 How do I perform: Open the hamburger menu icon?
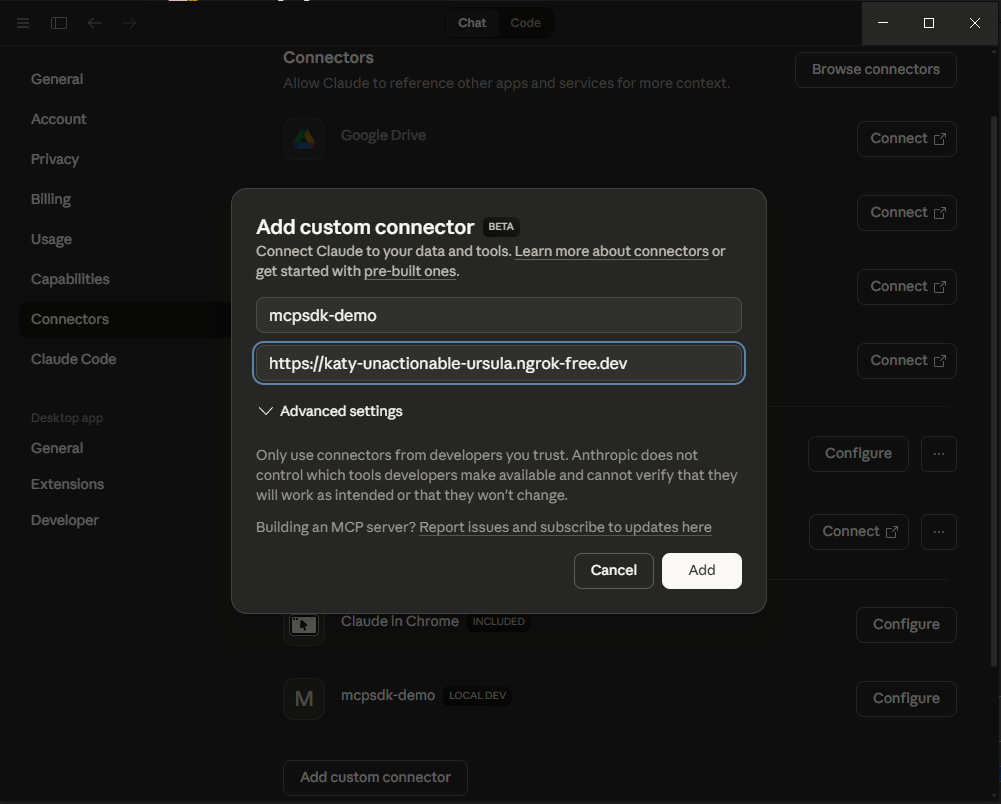click(23, 23)
